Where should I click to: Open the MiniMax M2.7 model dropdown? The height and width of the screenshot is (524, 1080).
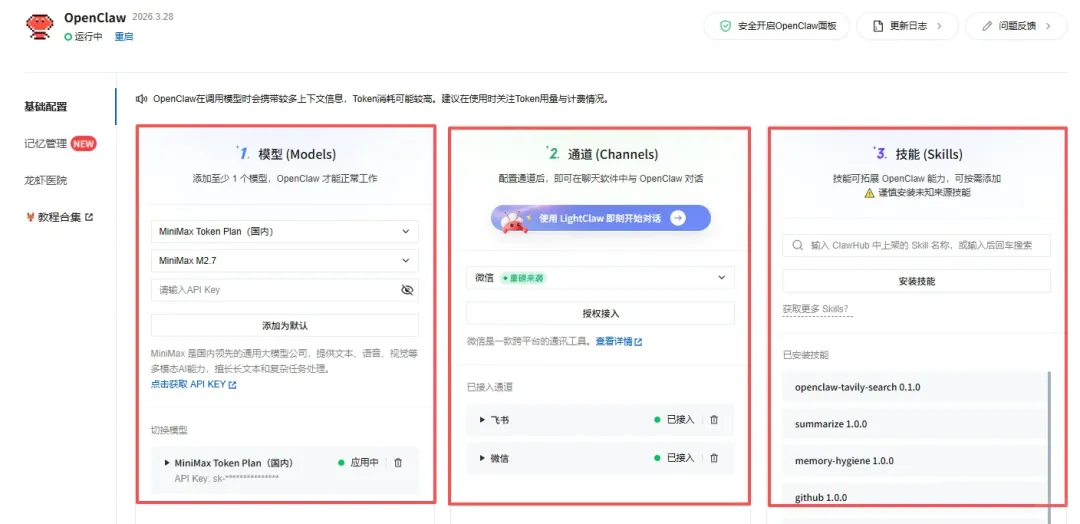[x=284, y=260]
